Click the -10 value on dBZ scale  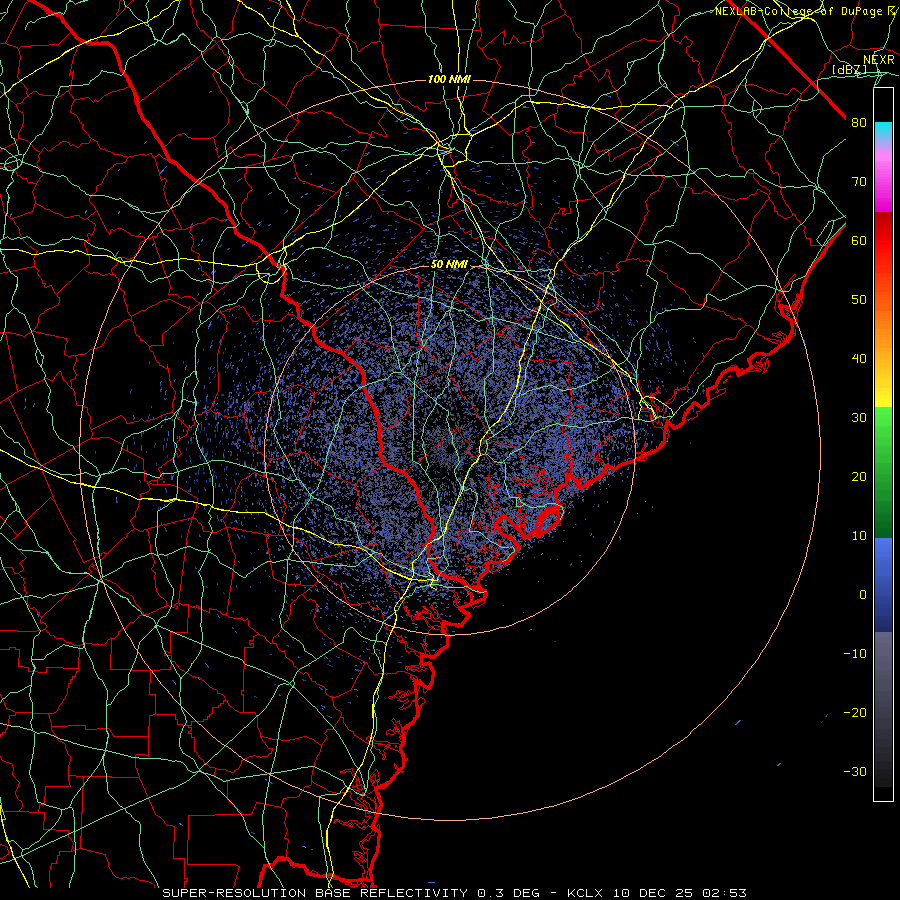coord(855,654)
